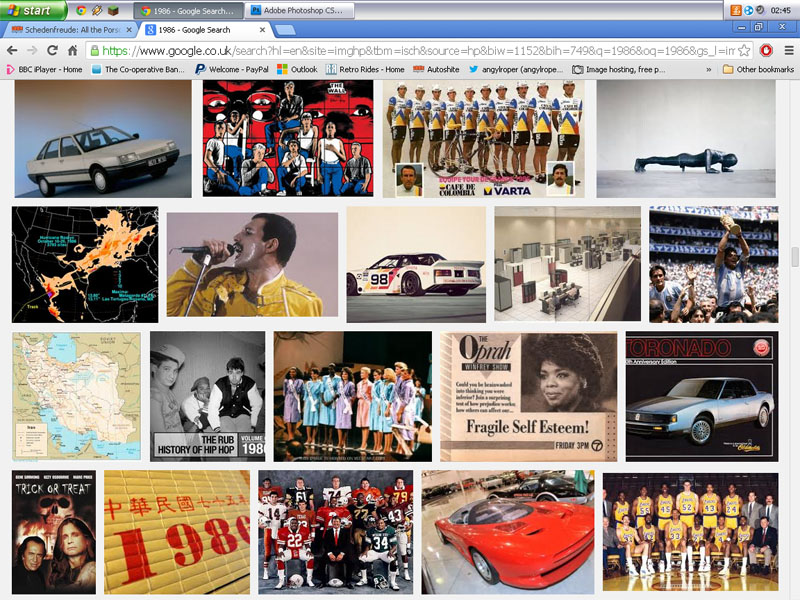Open the Outlook bookmark
Image resolution: width=800 pixels, height=600 pixels.
pos(297,69)
